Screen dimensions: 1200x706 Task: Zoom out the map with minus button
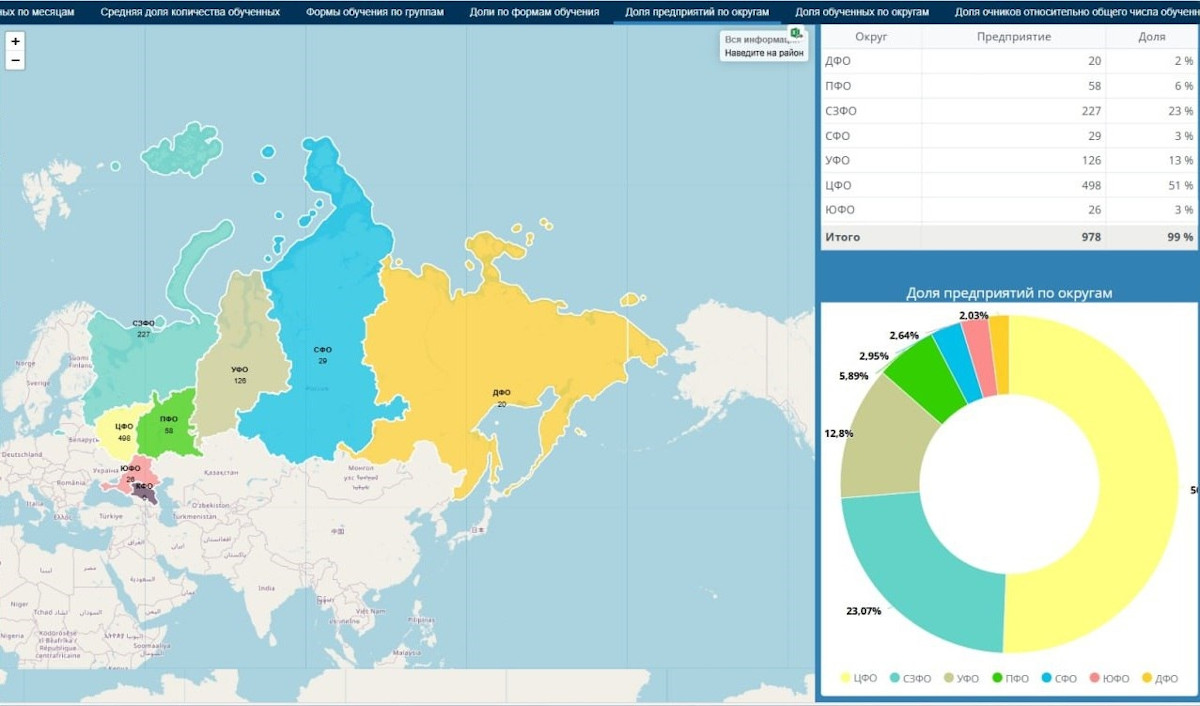coord(15,61)
